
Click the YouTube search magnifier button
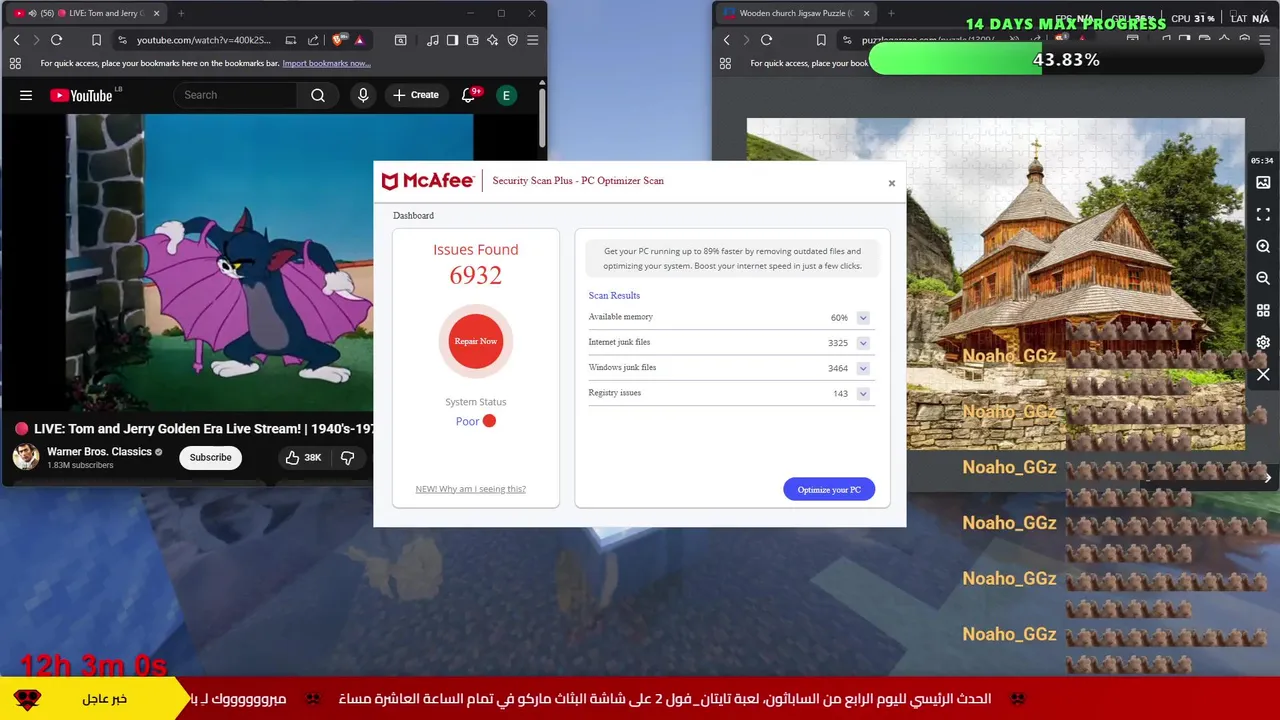coord(318,95)
